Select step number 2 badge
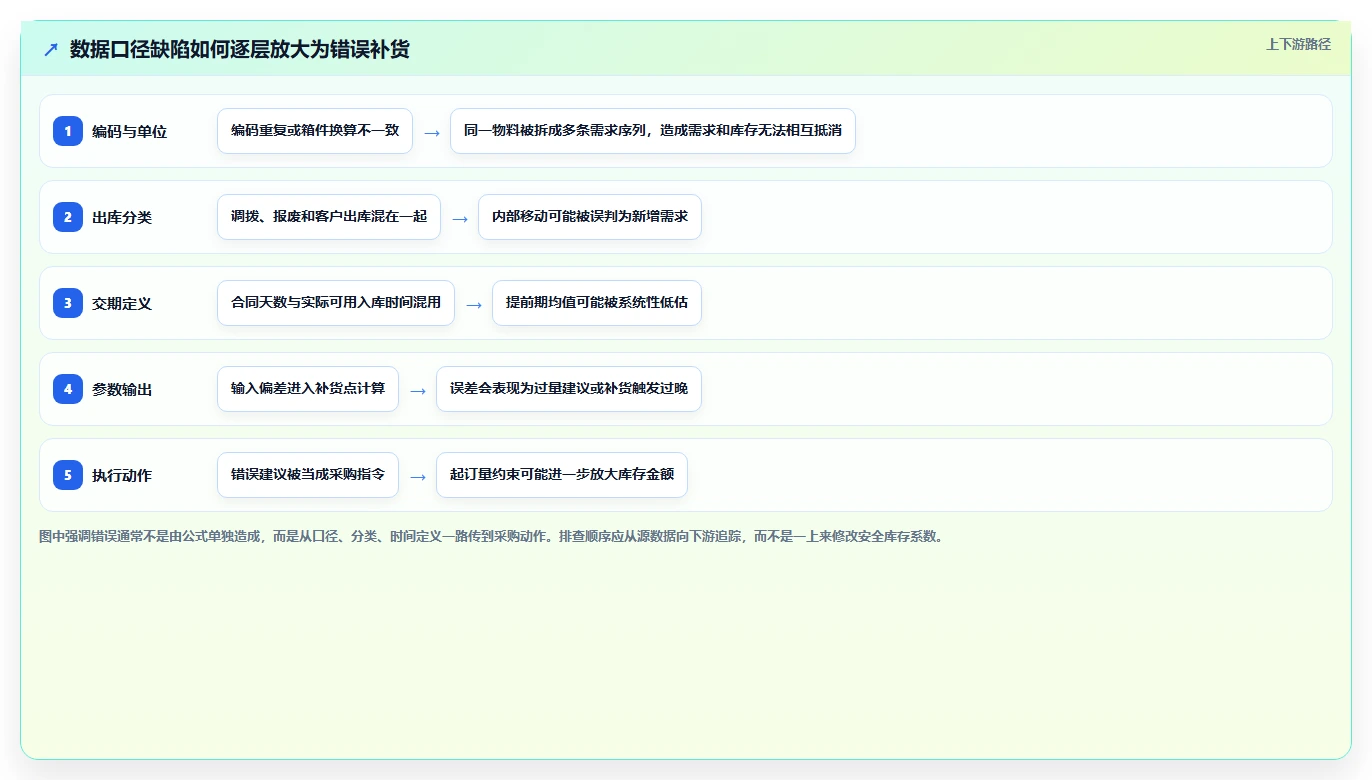The height and width of the screenshot is (780, 1372). 68,217
